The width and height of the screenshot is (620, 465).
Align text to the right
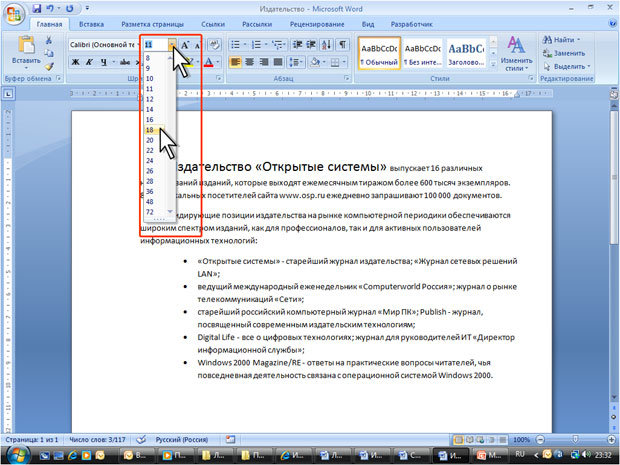click(x=264, y=62)
